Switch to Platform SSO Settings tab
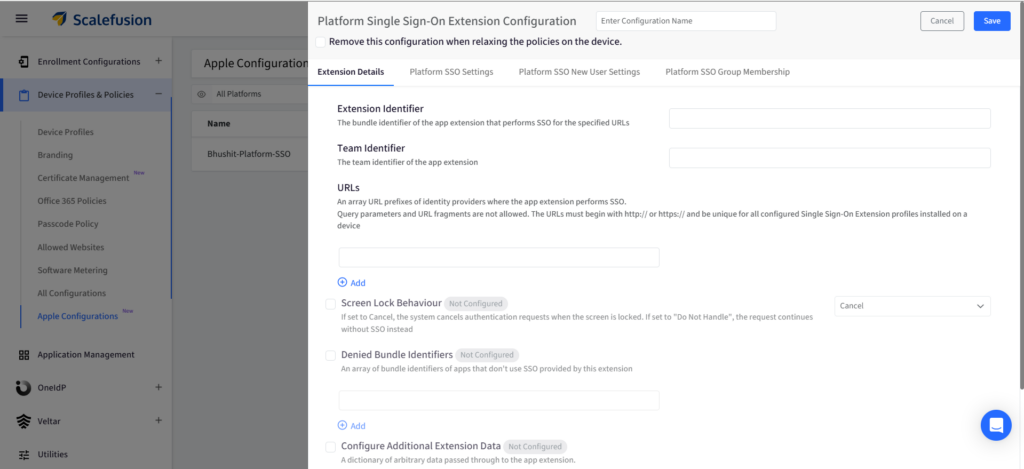The height and width of the screenshot is (469, 1024). [x=451, y=72]
